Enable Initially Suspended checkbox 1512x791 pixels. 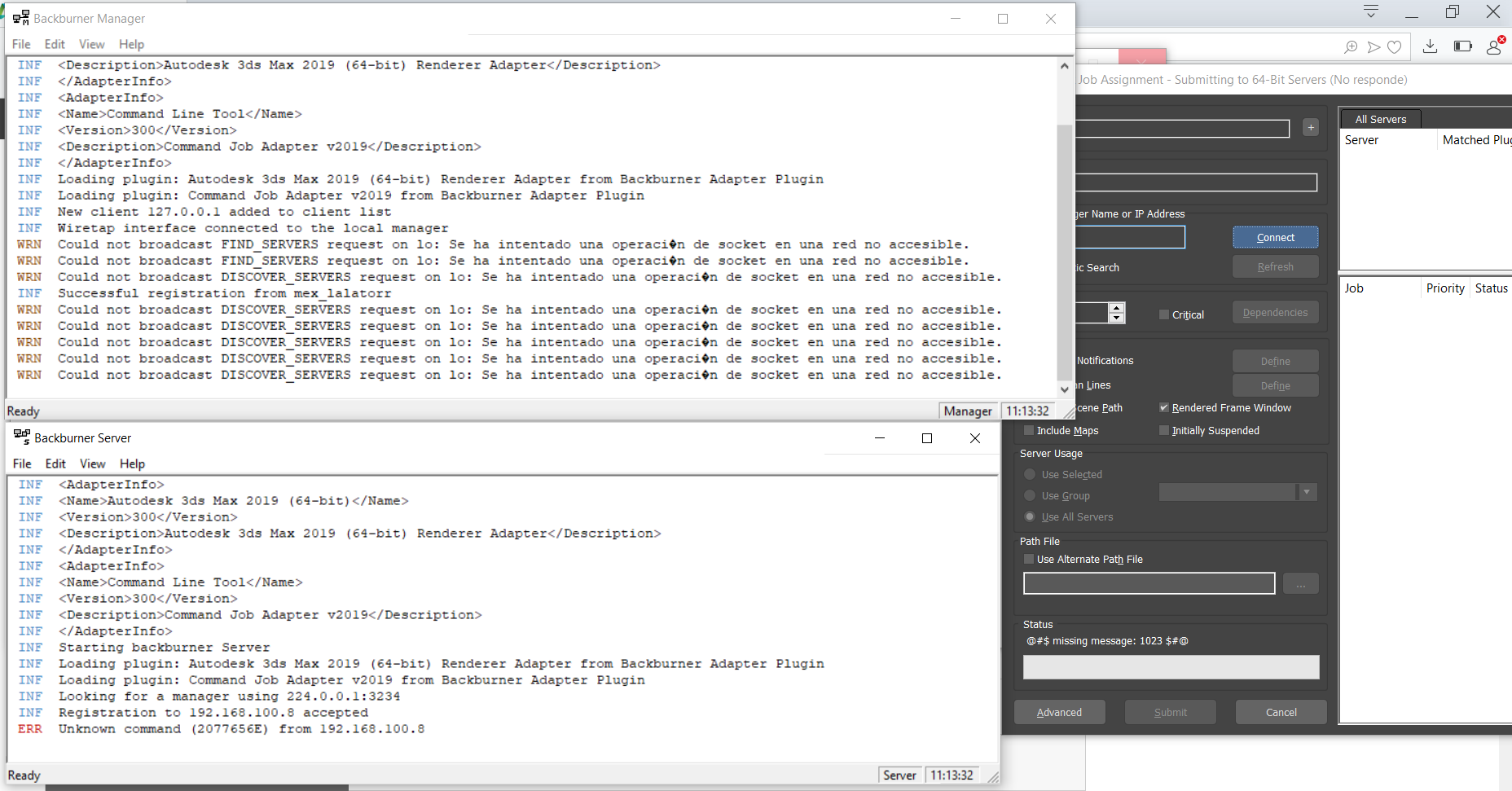pos(1164,430)
